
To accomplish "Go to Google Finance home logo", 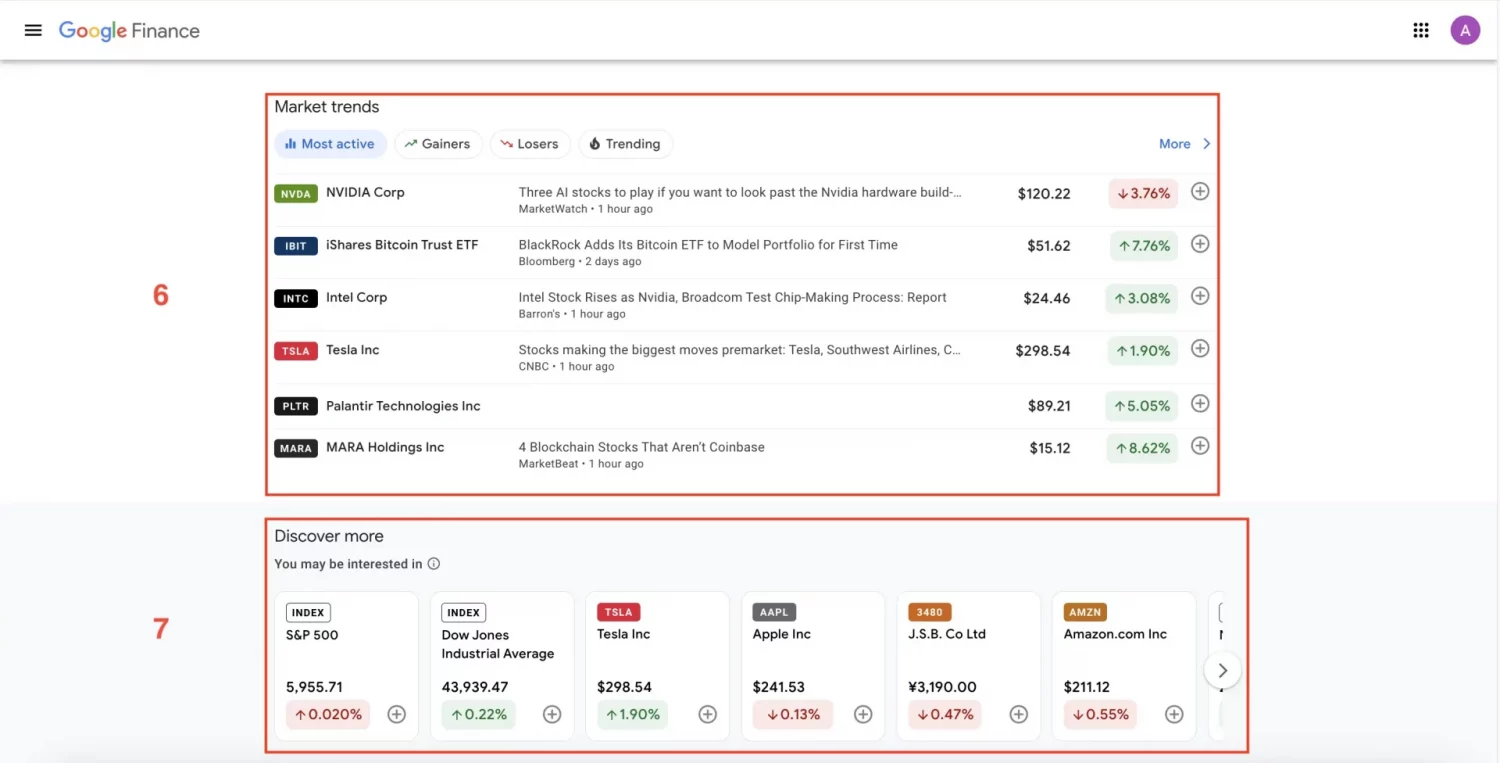I will click(x=129, y=31).
